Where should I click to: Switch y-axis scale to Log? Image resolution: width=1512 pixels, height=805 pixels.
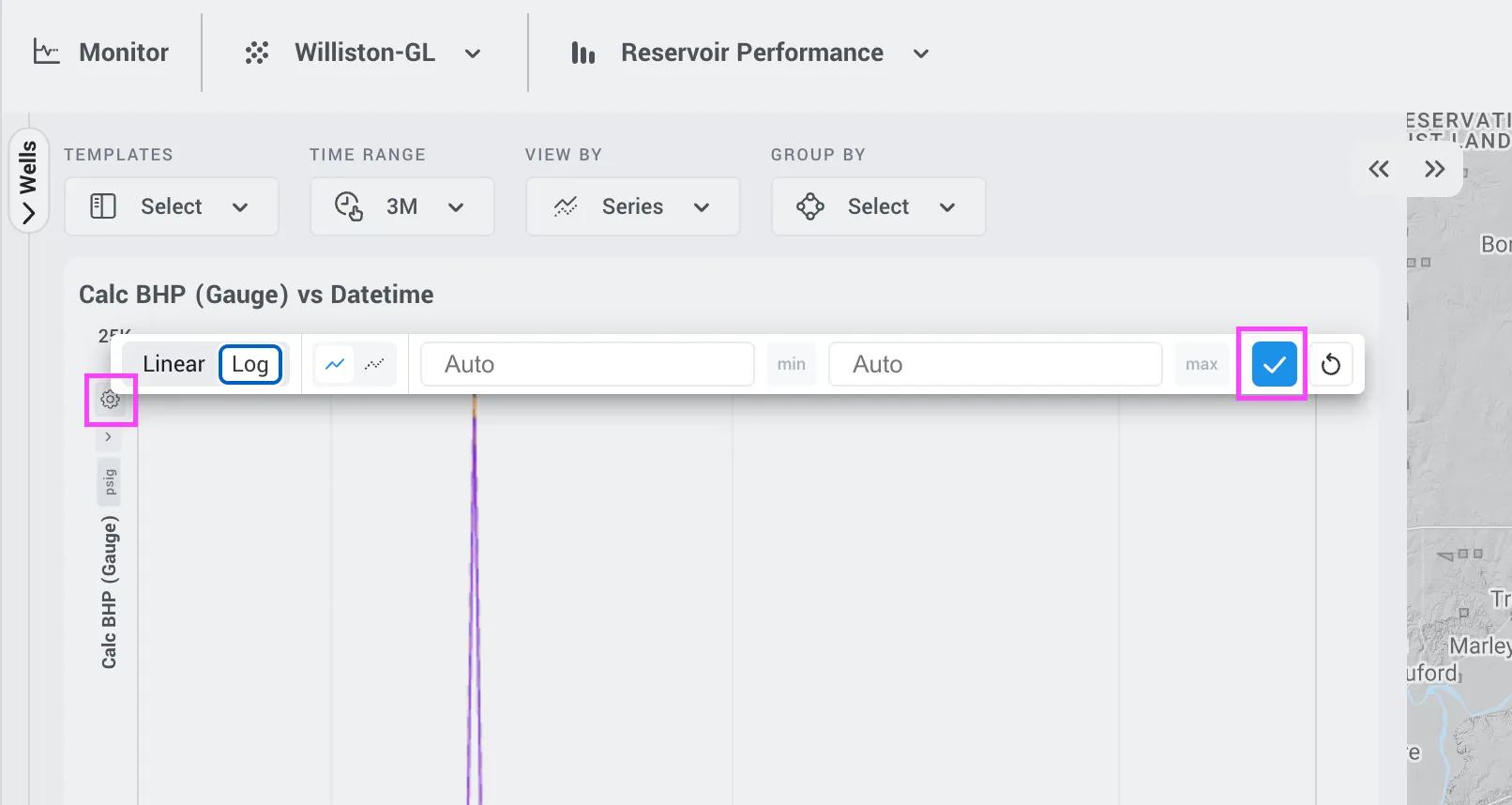pos(250,364)
